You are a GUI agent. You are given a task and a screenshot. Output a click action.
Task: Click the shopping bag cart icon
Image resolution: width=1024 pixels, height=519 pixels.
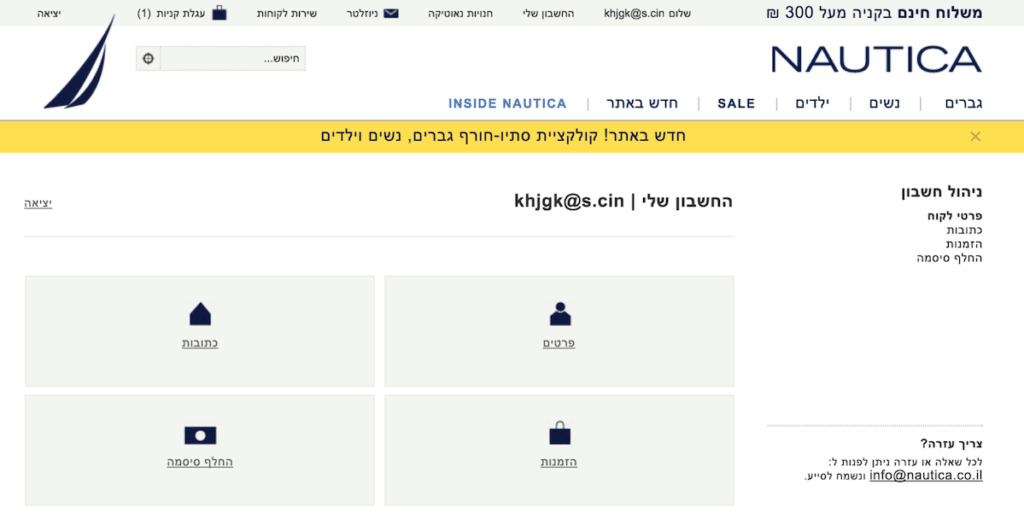coord(219,12)
